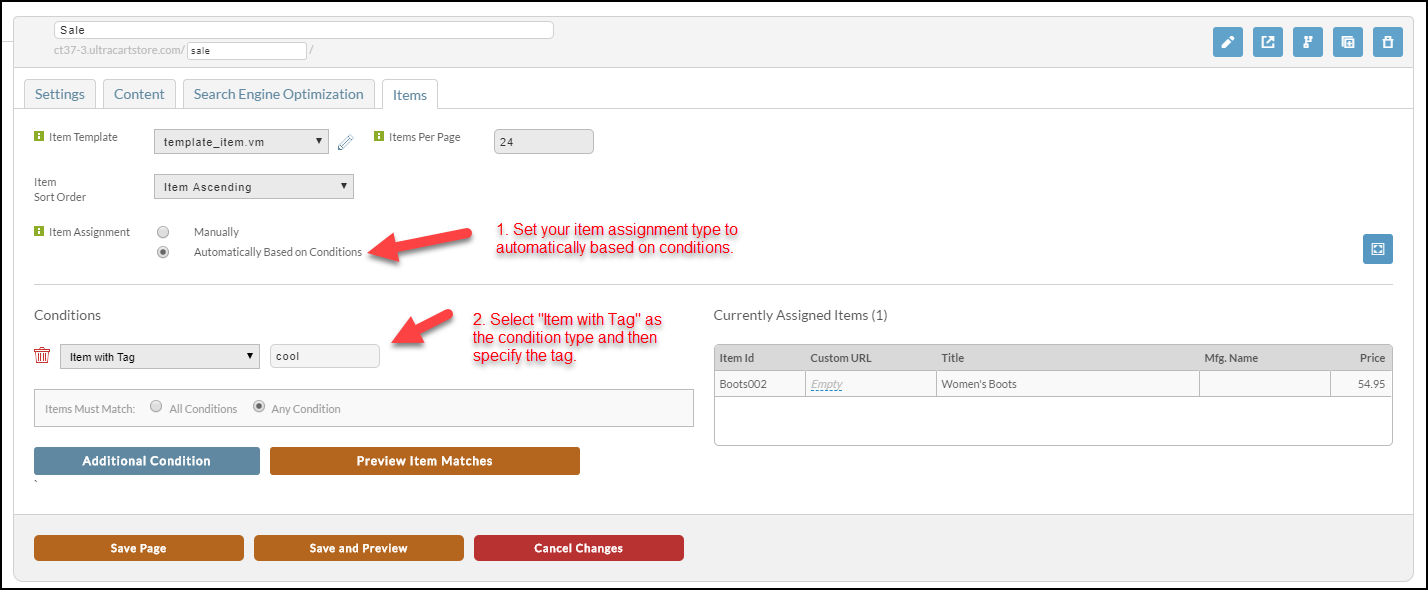Screen dimensions: 1428x590
Task: Click the branch/fork icon button
Action: click(x=1308, y=42)
